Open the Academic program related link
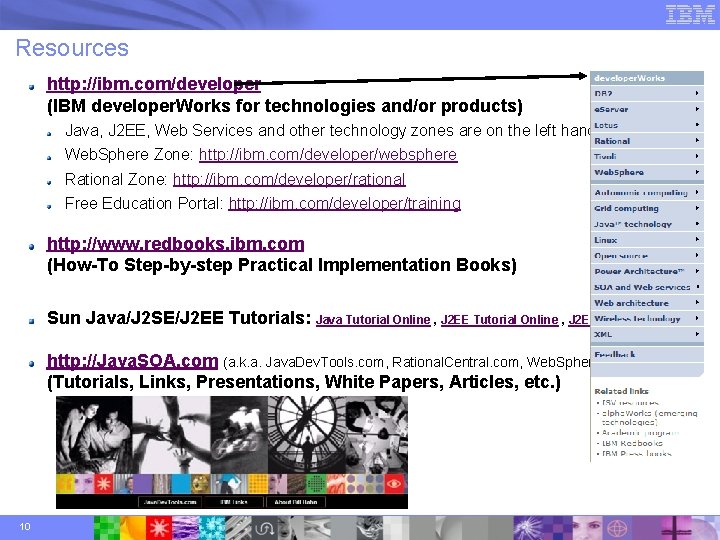Image resolution: width=720 pixels, height=540 pixels. click(640, 433)
